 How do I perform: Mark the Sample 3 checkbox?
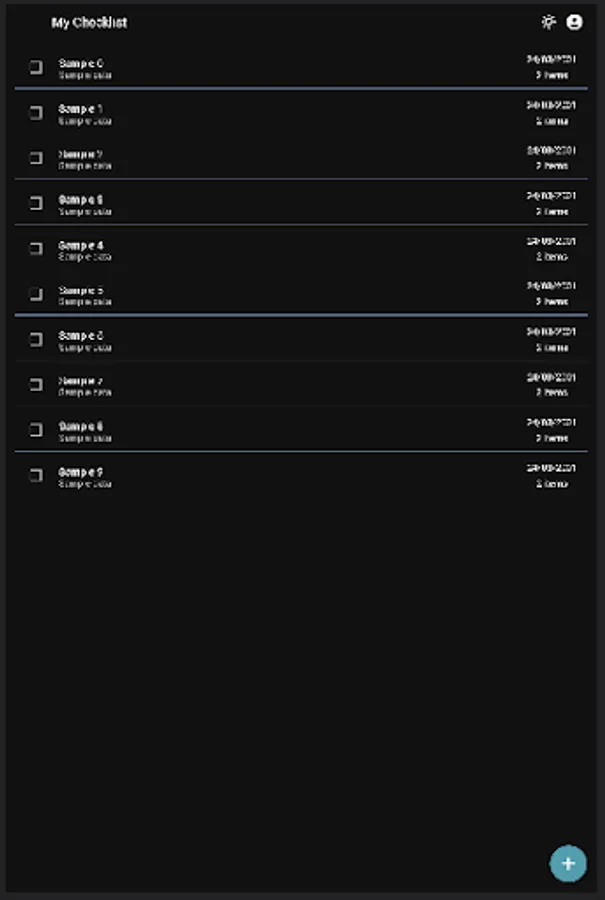pyautogui.click(x=36, y=203)
